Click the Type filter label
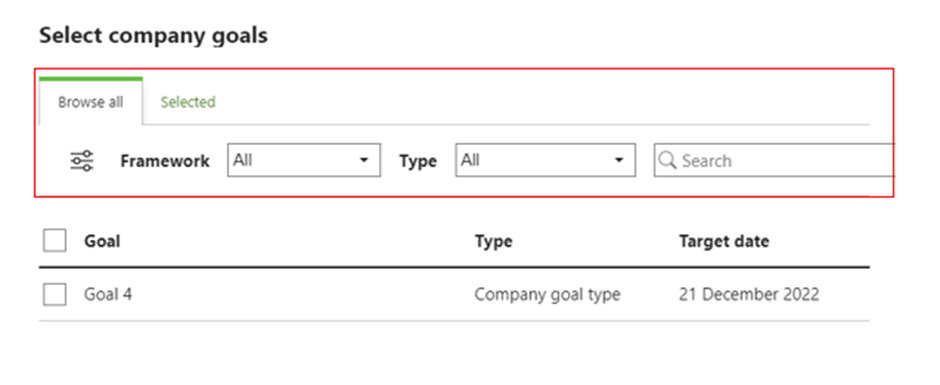The image size is (940, 385). (x=418, y=161)
